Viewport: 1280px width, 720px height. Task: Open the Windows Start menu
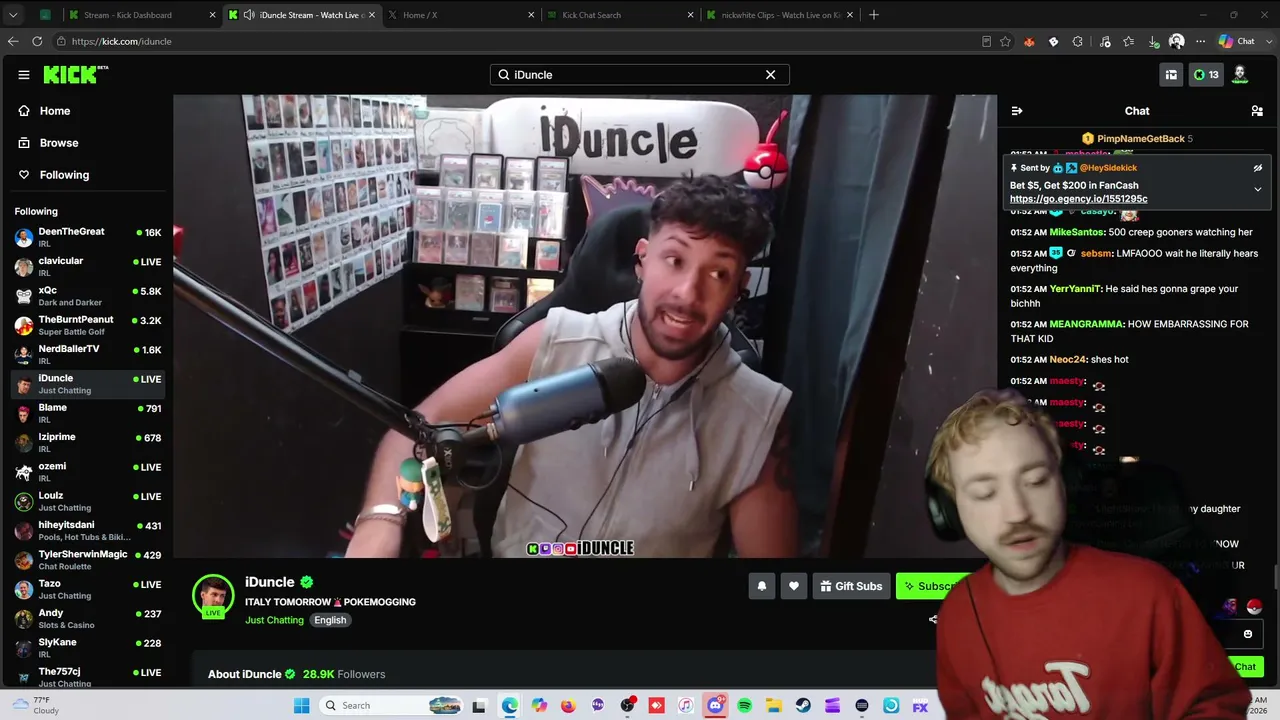[x=302, y=706]
